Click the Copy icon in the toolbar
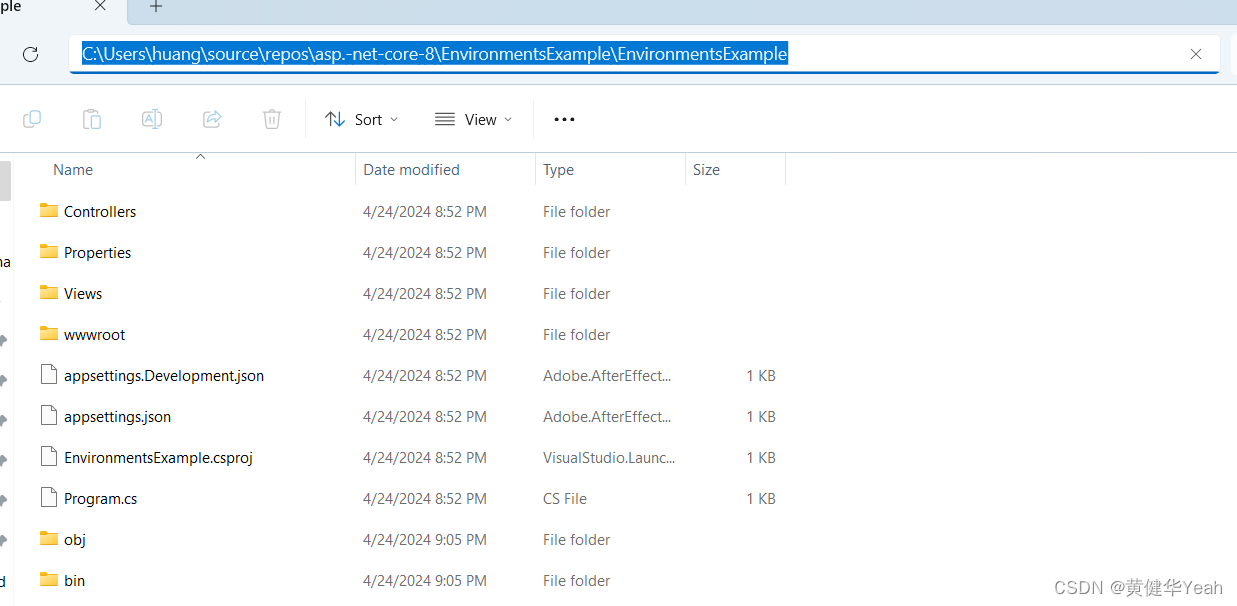This screenshot has width=1237, height=606. point(31,118)
